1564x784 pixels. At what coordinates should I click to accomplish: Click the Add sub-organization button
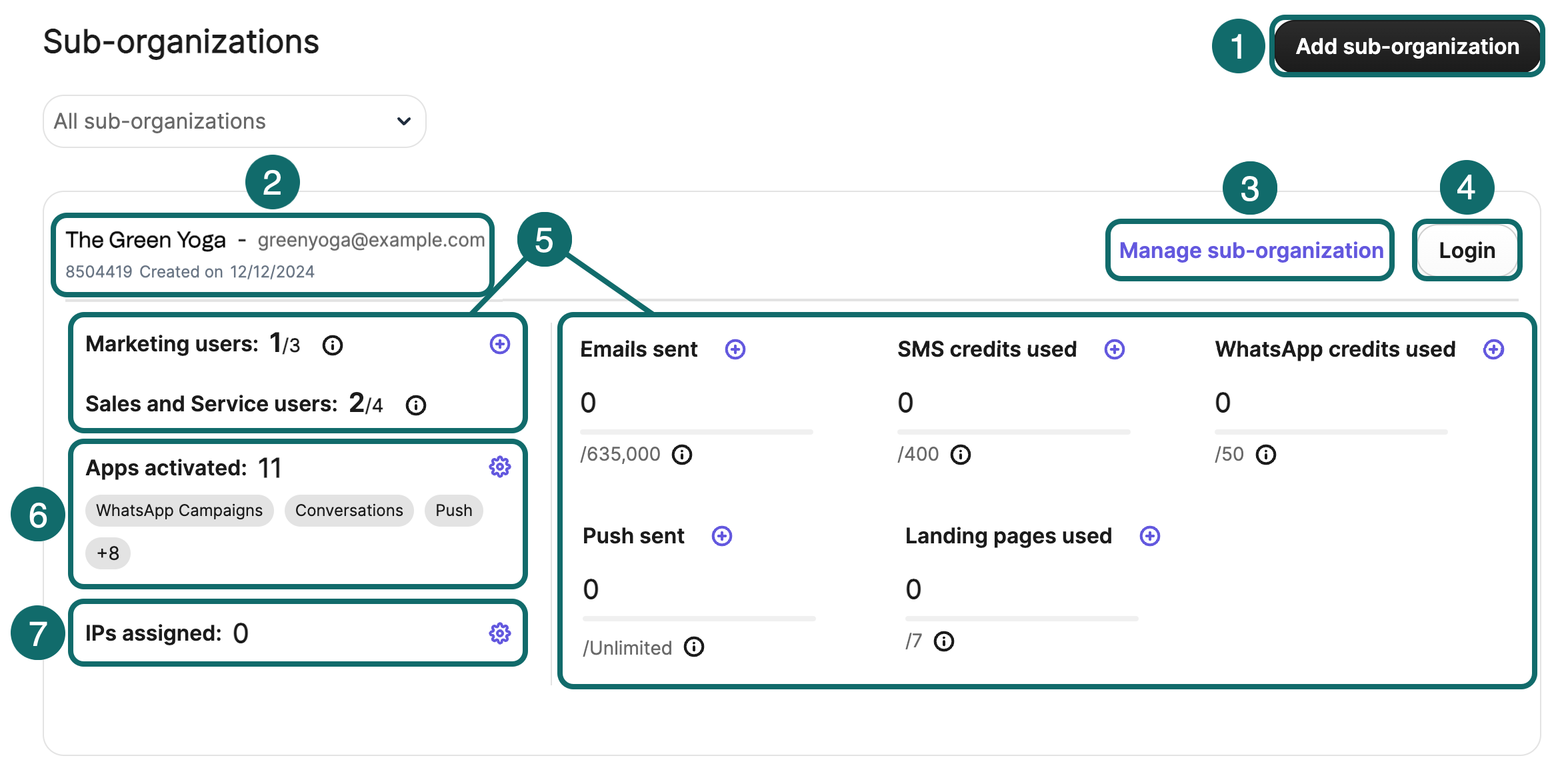(1407, 46)
